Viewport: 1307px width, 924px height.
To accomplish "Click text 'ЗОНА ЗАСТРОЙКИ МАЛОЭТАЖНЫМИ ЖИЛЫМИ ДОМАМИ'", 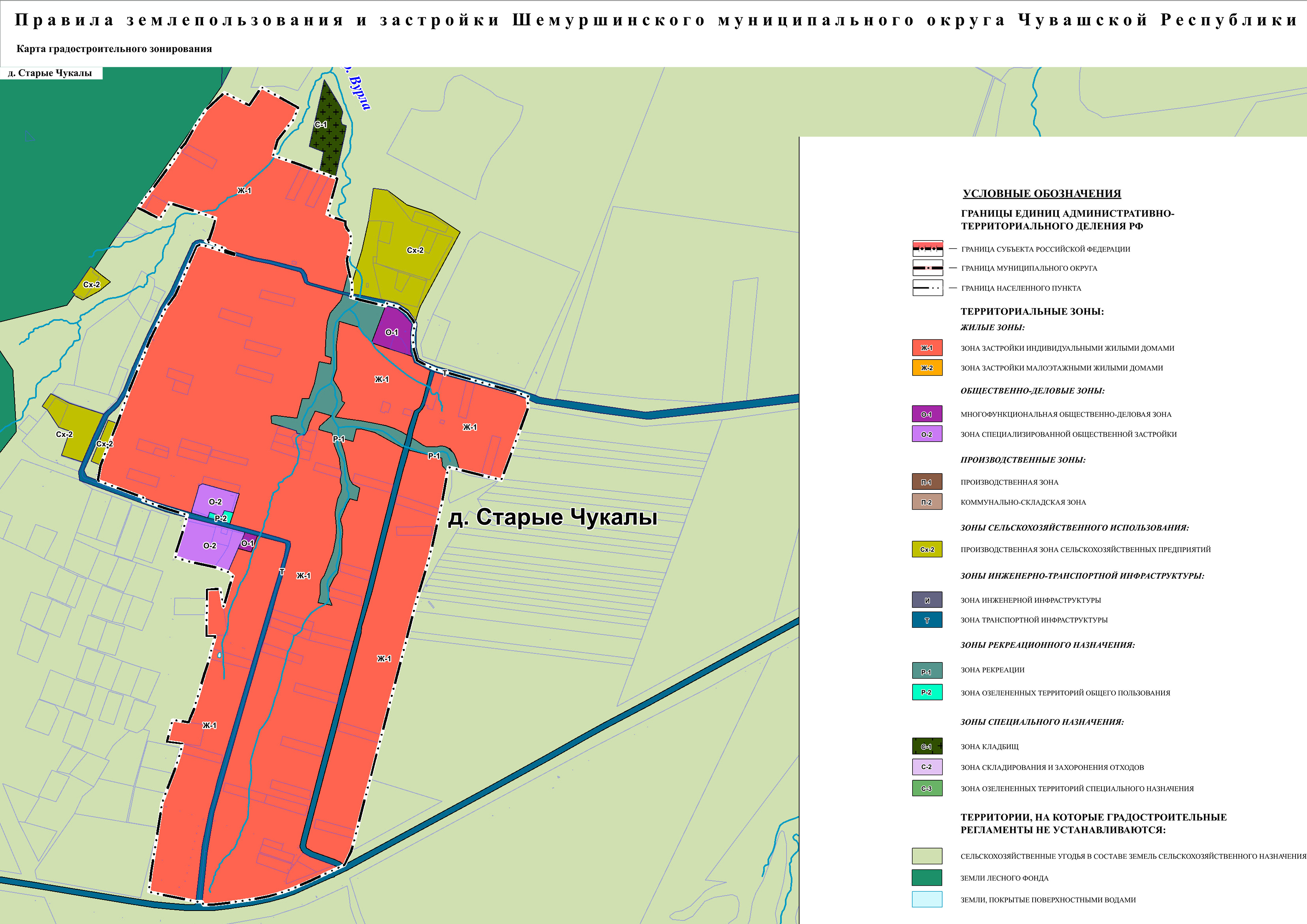I will [x=1062, y=368].
